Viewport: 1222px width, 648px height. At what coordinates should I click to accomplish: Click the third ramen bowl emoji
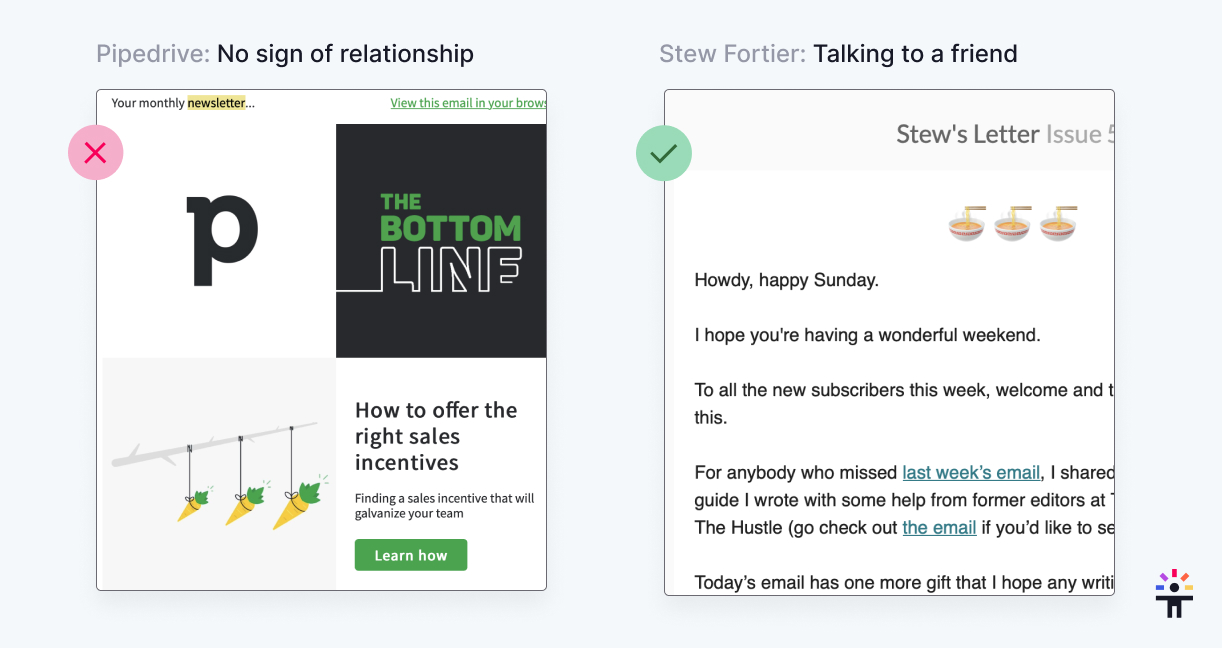[x=1059, y=223]
